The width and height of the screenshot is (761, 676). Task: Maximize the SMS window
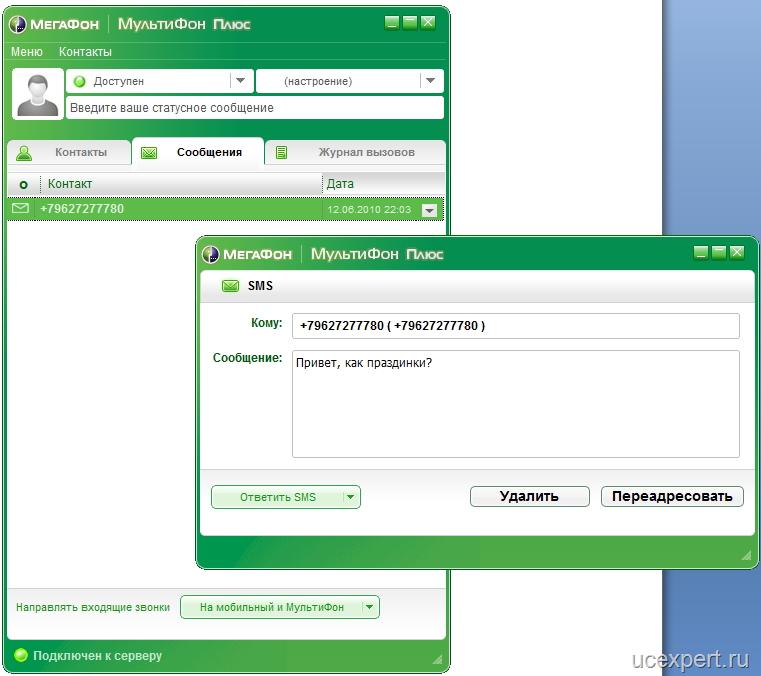tap(719, 252)
